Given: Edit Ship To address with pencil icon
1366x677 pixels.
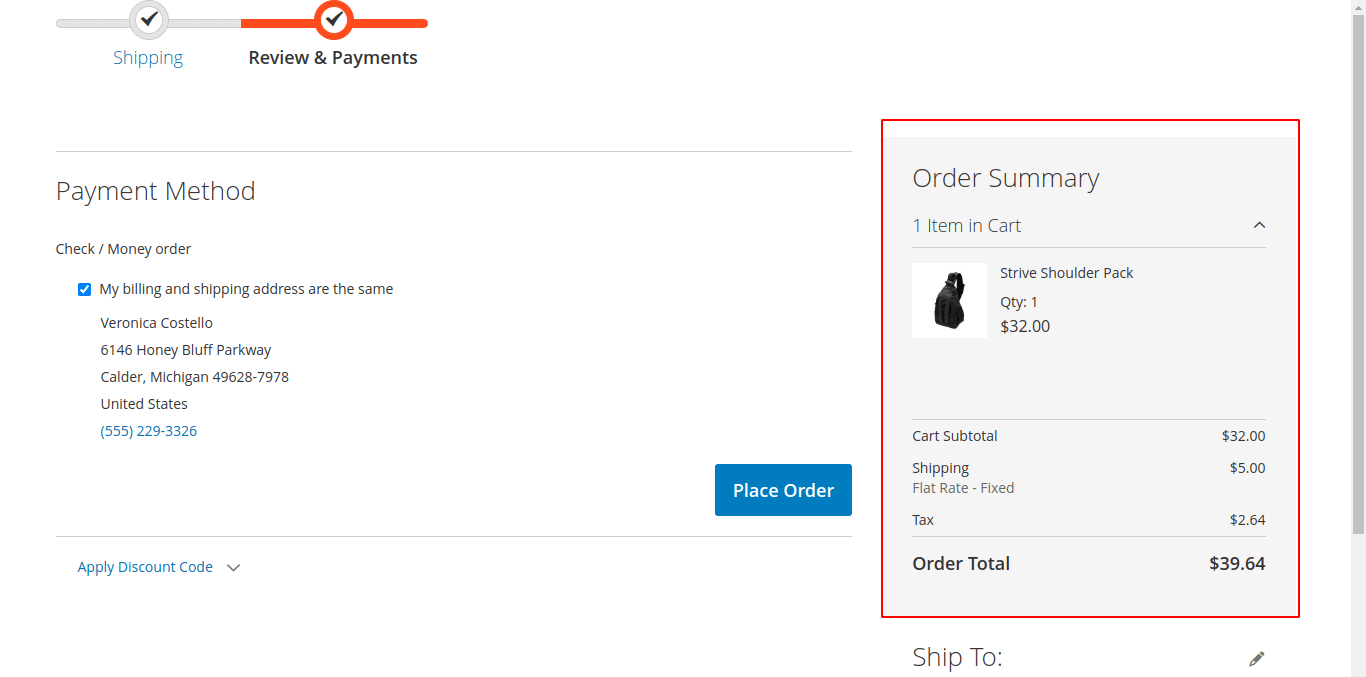Looking at the screenshot, I should point(1256,658).
